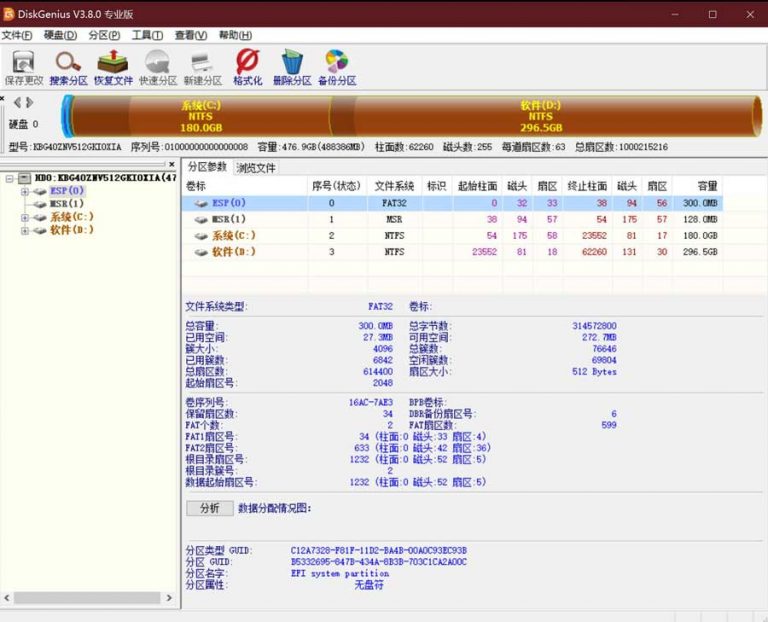Open the 工具(T) menu
This screenshot has height=622, width=768.
pos(147,35)
